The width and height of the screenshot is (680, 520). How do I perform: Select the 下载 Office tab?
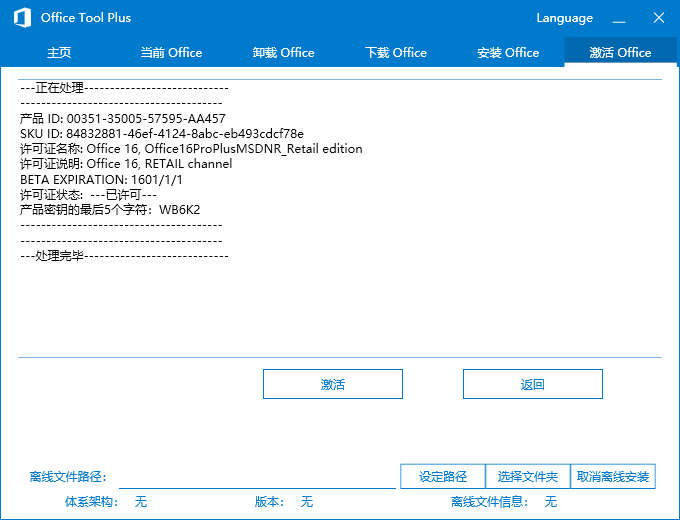click(396, 53)
